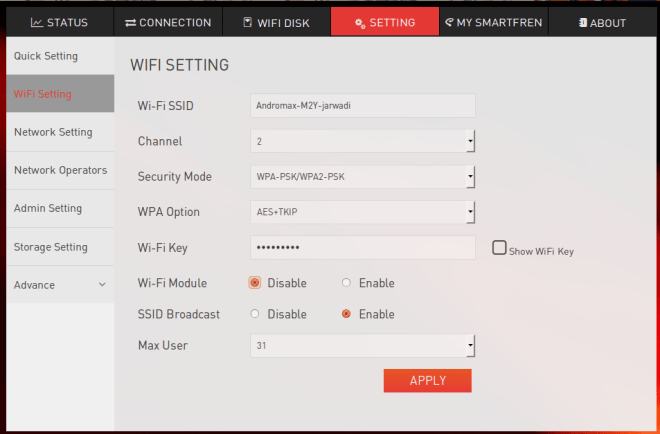The height and width of the screenshot is (434, 660).
Task: Open the Security Mode dropdown
Action: [363, 177]
